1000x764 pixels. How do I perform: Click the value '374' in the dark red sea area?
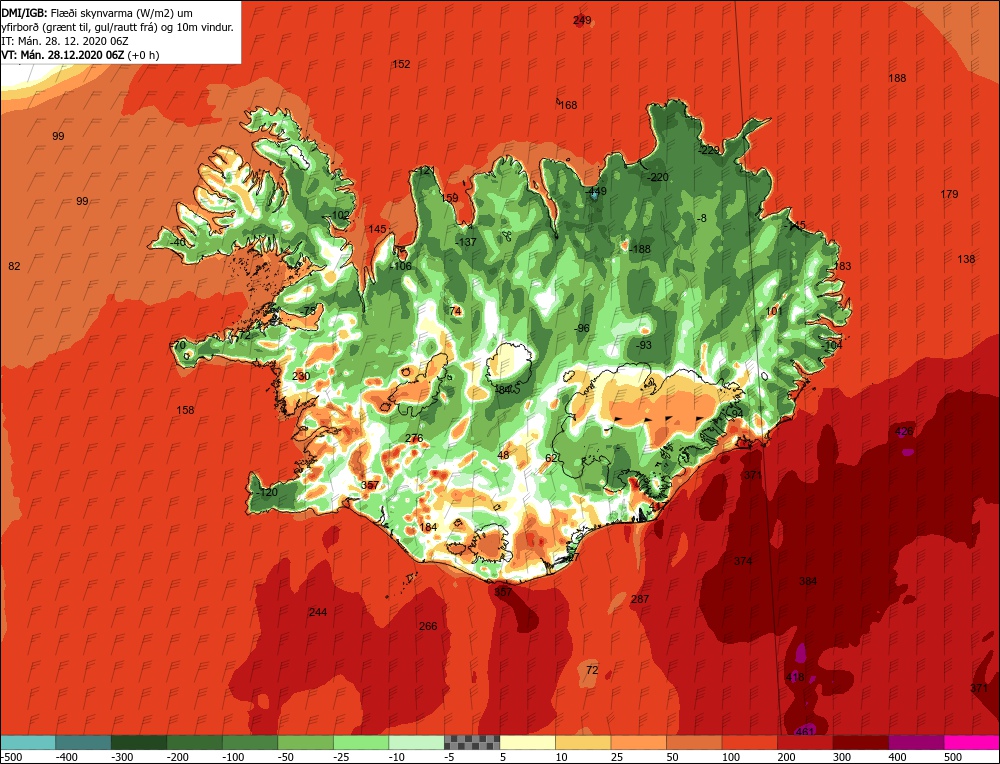(743, 561)
